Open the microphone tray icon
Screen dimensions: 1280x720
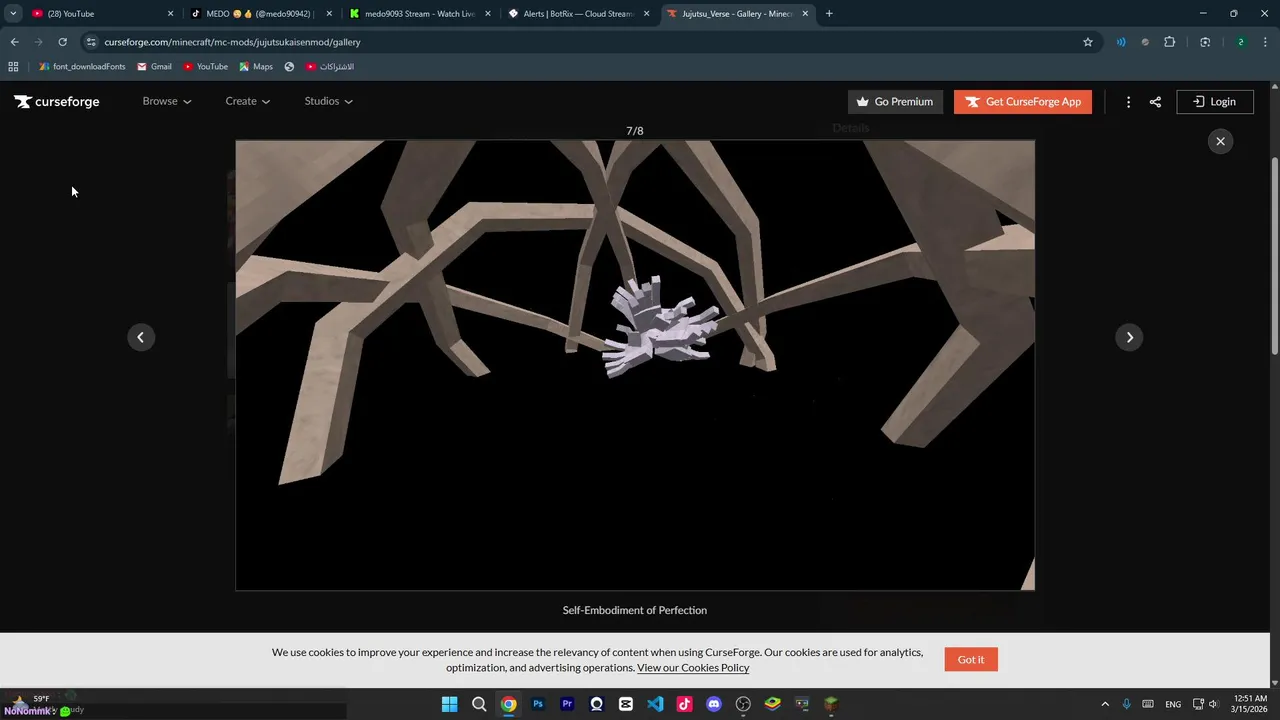point(1127,704)
